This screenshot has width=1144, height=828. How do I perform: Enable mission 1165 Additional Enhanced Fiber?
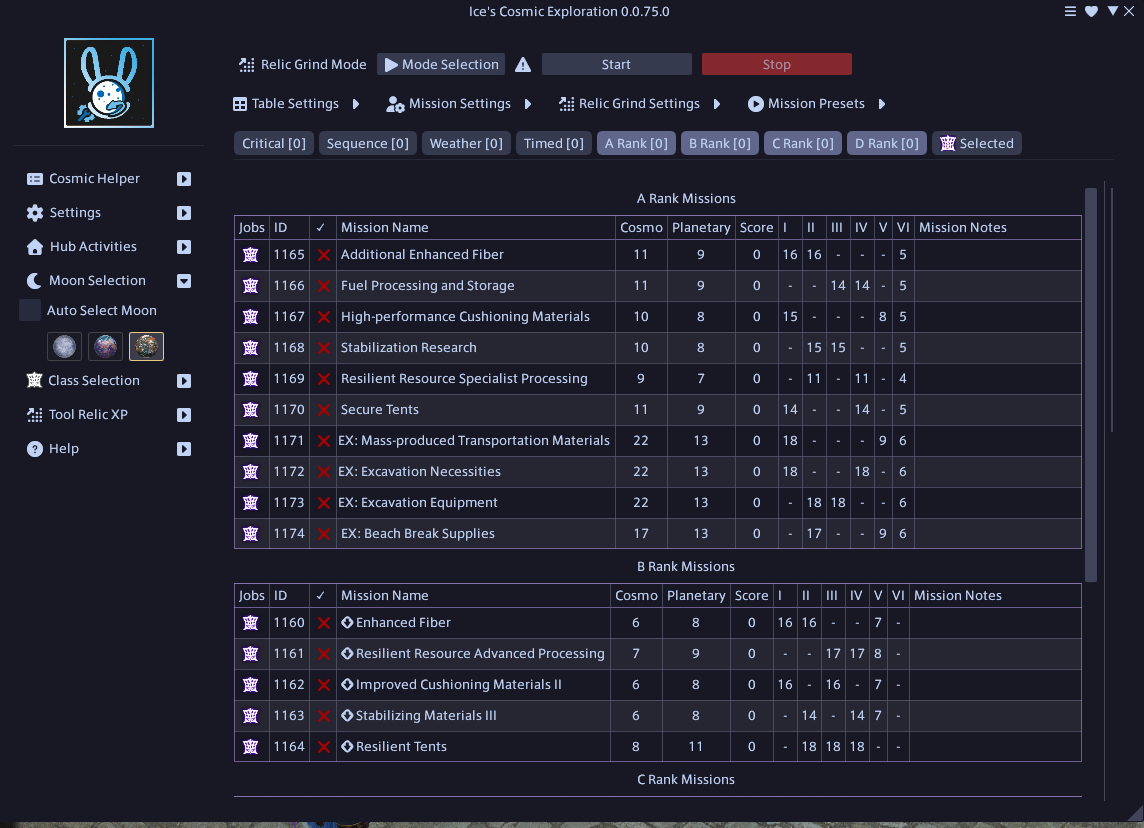click(323, 255)
